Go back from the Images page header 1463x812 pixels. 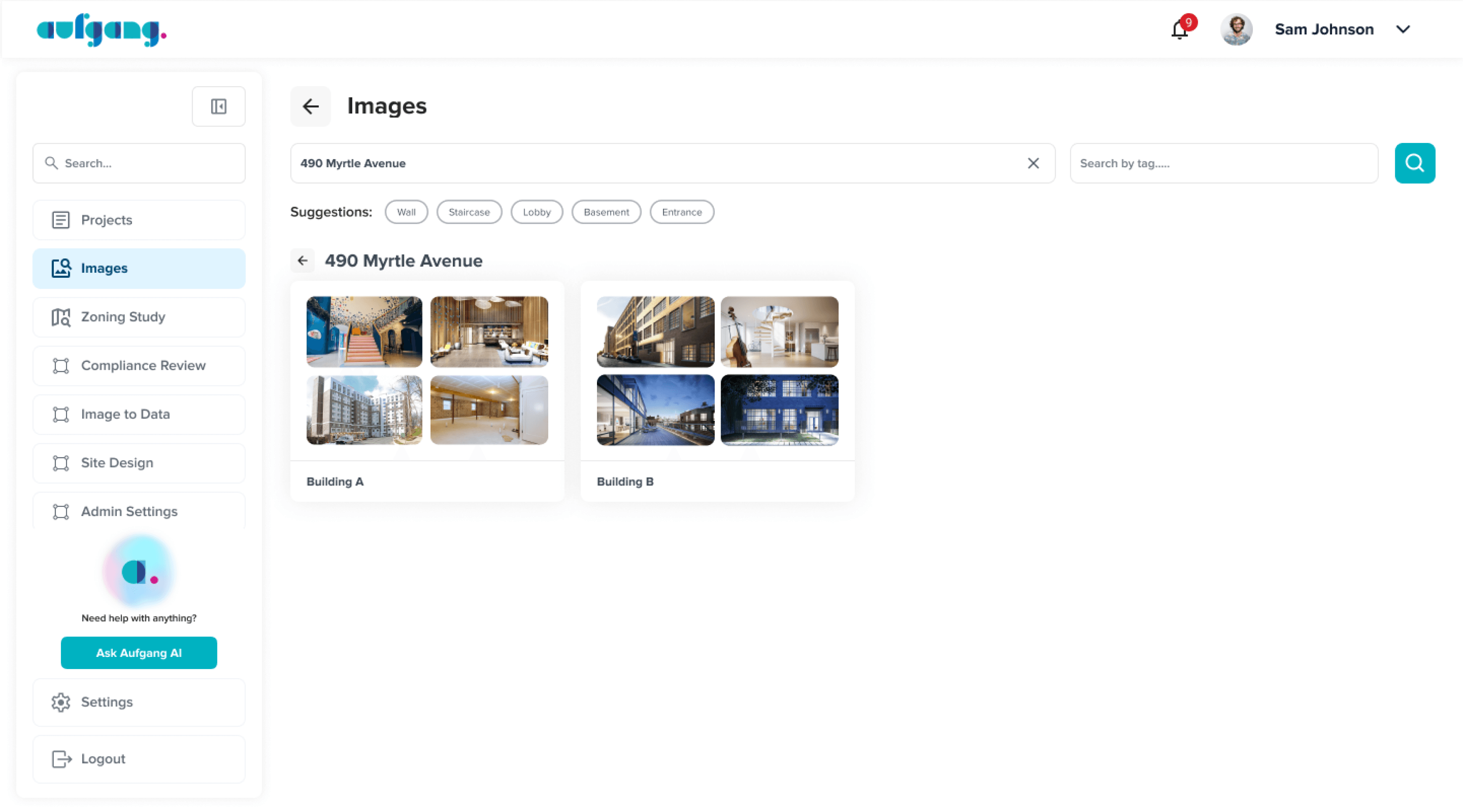click(310, 106)
